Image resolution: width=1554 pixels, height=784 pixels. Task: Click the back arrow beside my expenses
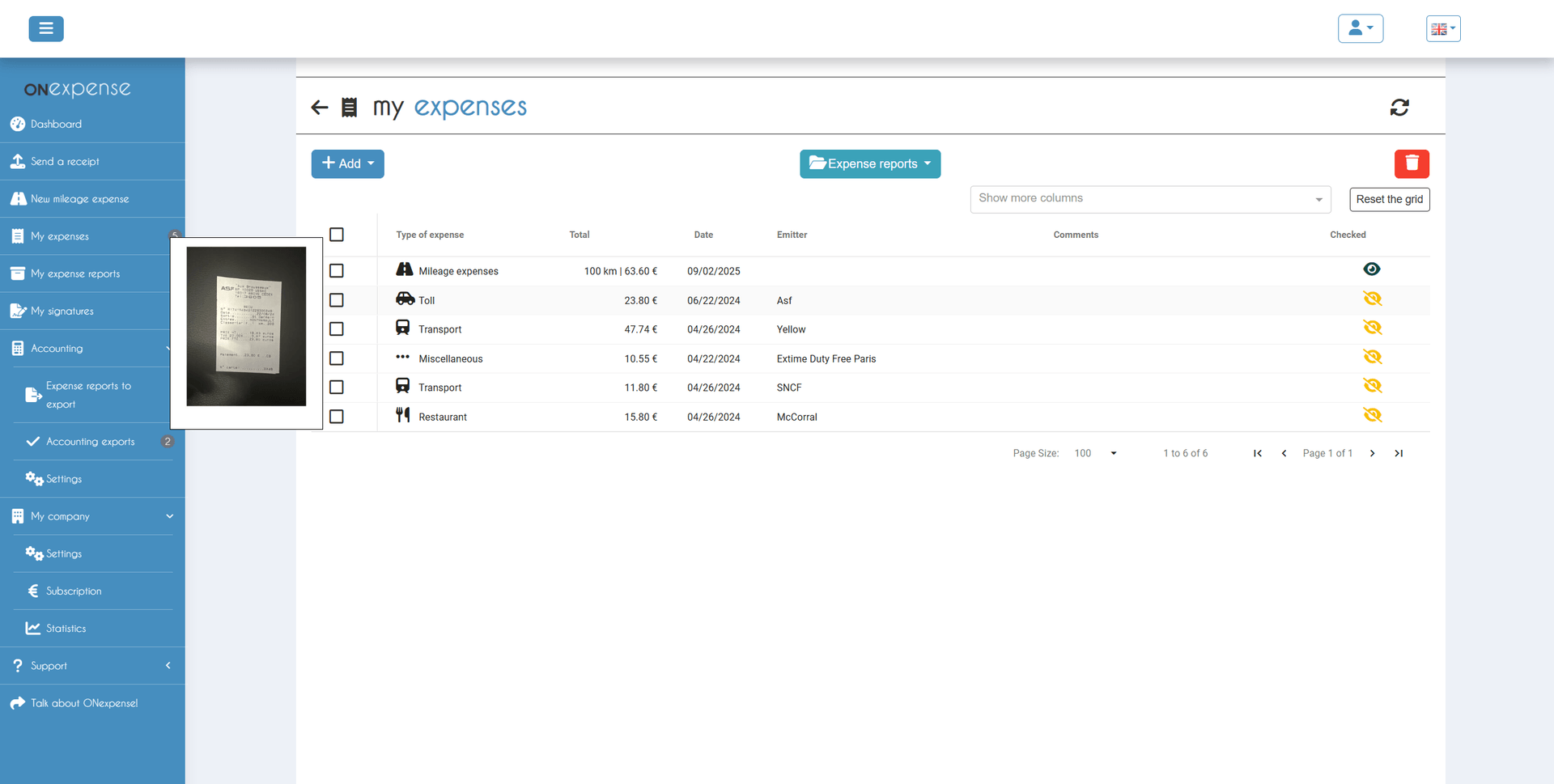coord(320,108)
